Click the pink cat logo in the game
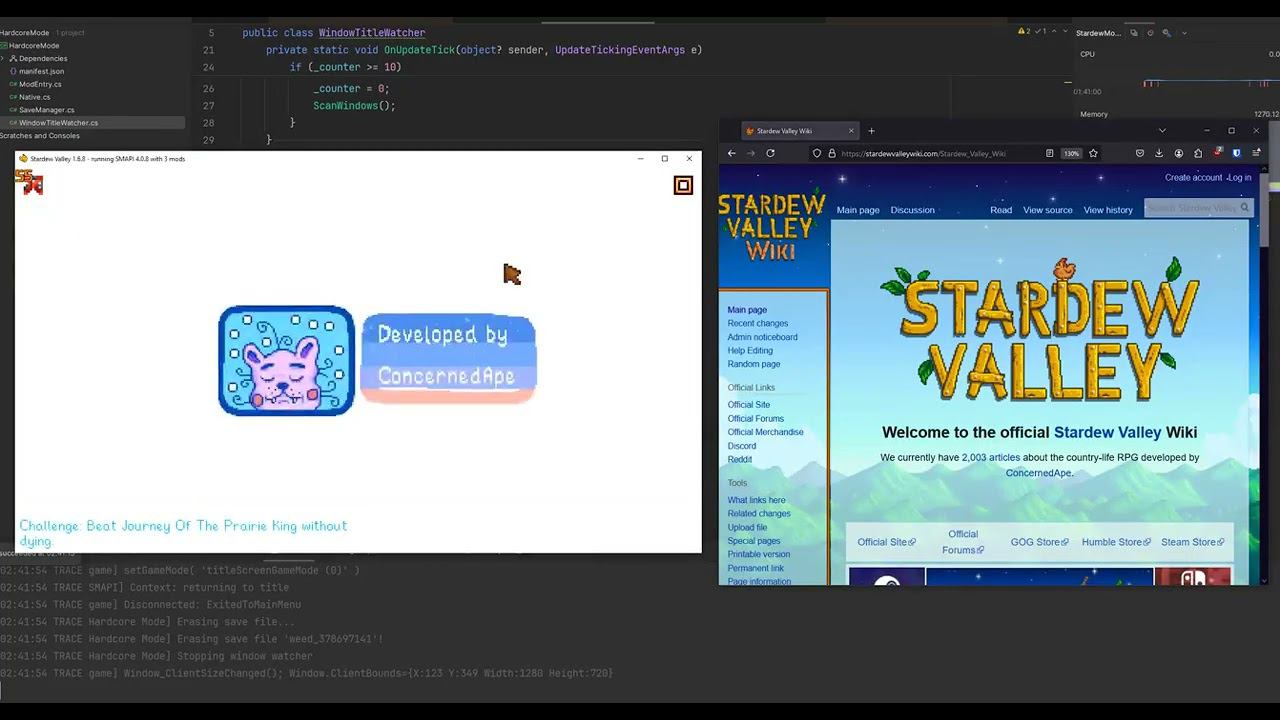1280x720 pixels. coord(286,360)
